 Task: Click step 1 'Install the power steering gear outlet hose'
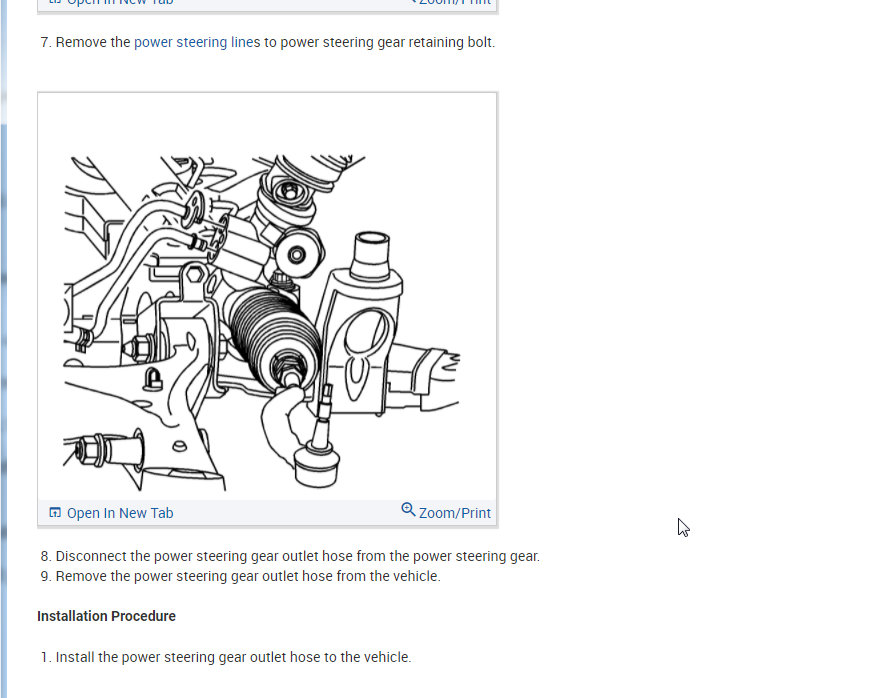[x=234, y=657]
